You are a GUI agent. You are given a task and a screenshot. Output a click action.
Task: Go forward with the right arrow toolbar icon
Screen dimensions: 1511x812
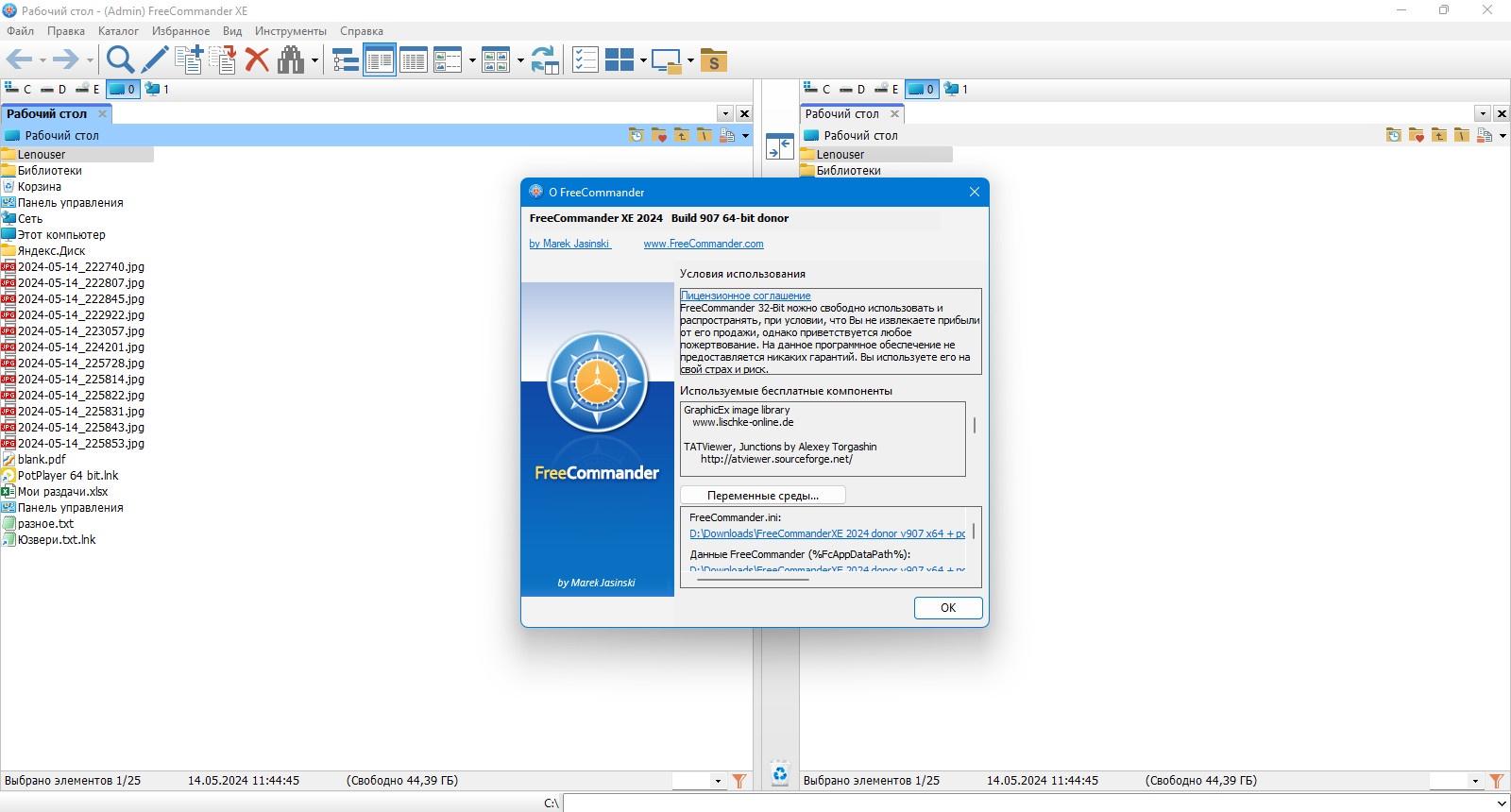pyautogui.click(x=65, y=60)
